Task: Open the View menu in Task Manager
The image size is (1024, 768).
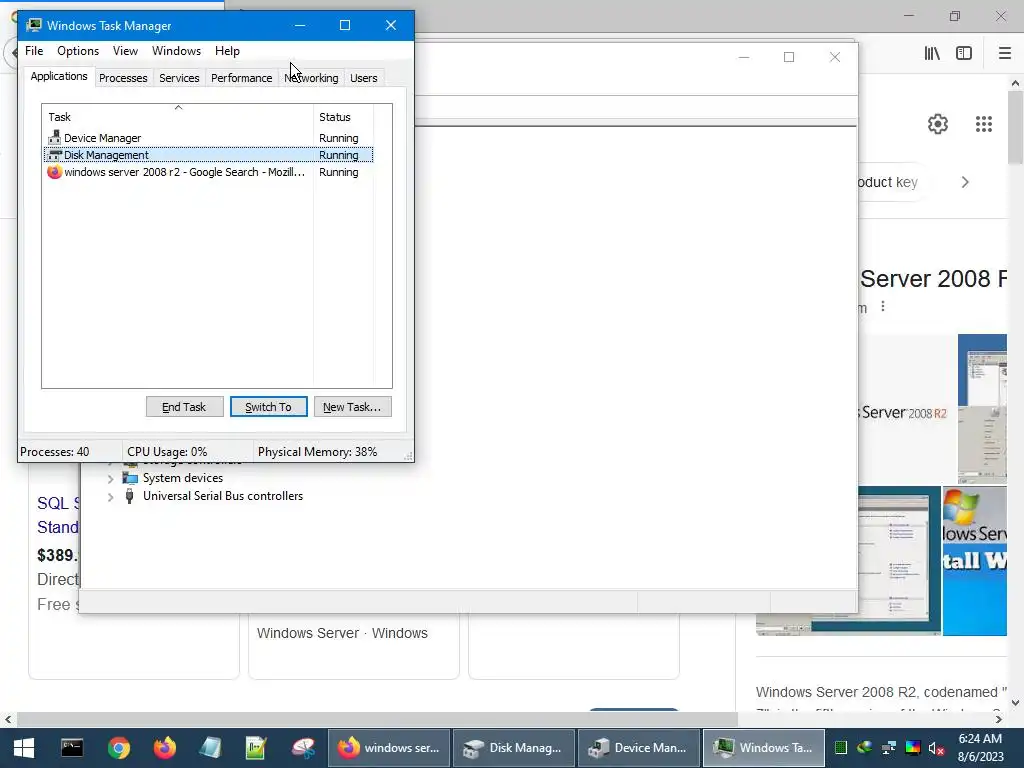Action: (125, 51)
